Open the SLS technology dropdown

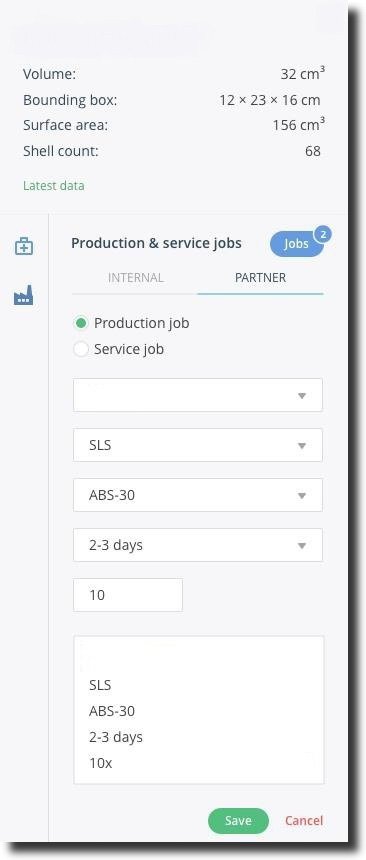click(198, 445)
